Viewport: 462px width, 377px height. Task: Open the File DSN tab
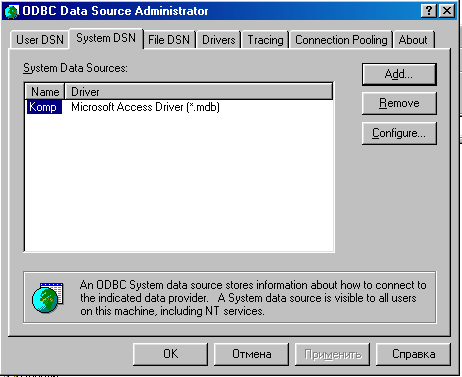coord(169,40)
